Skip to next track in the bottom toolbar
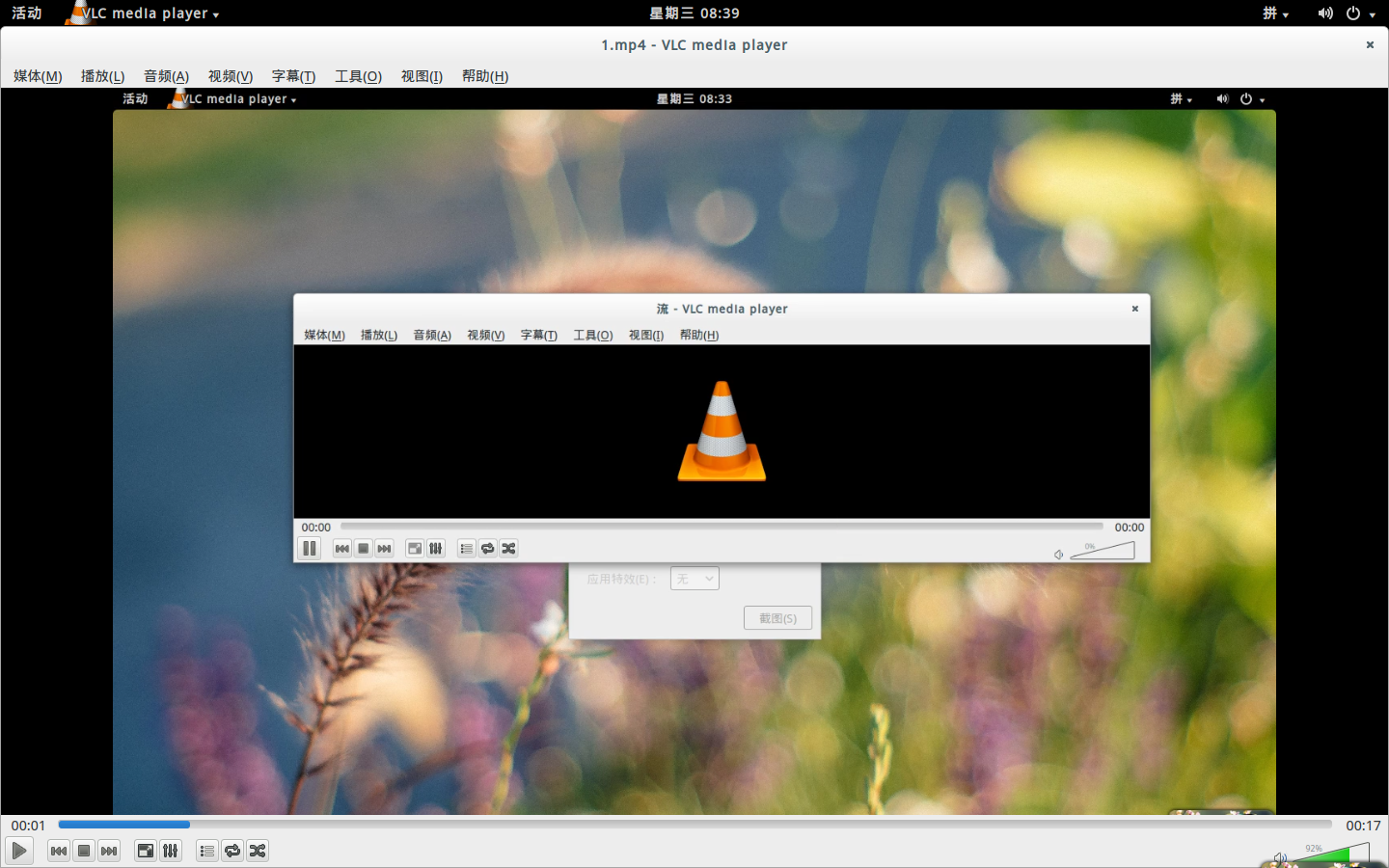 [109, 851]
